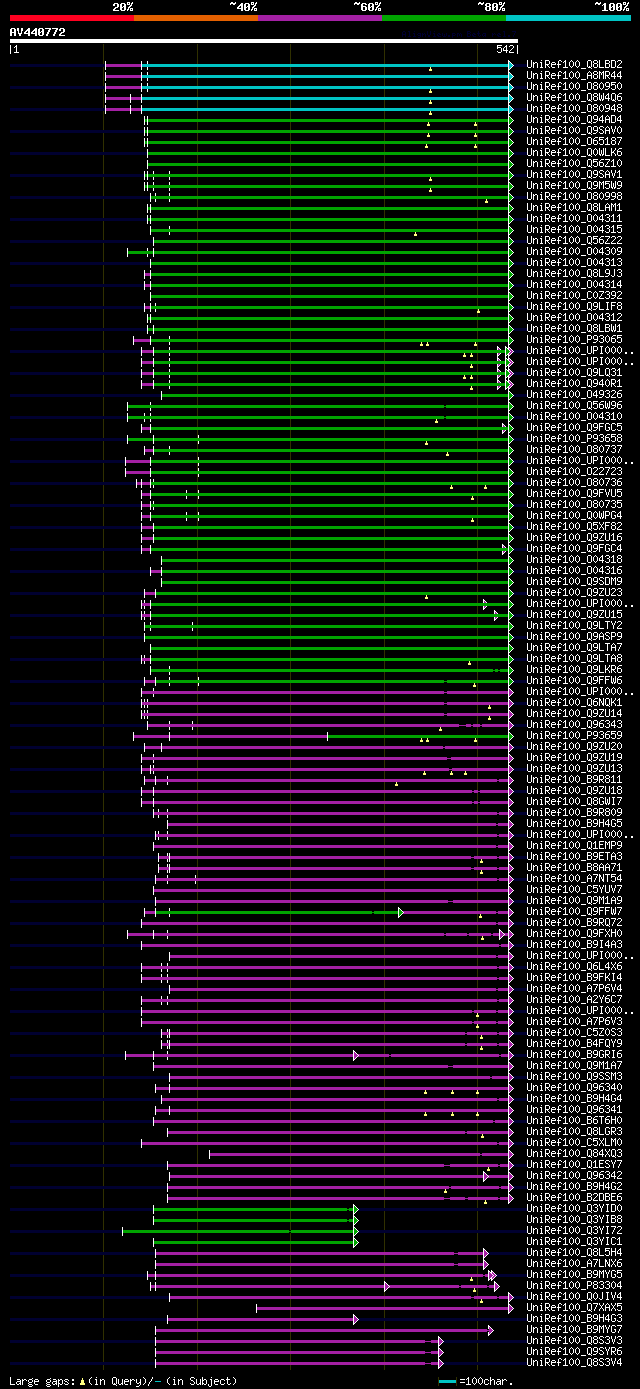Click label UniRef100_O65187
The image size is (640, 1389).
(x=574, y=142)
